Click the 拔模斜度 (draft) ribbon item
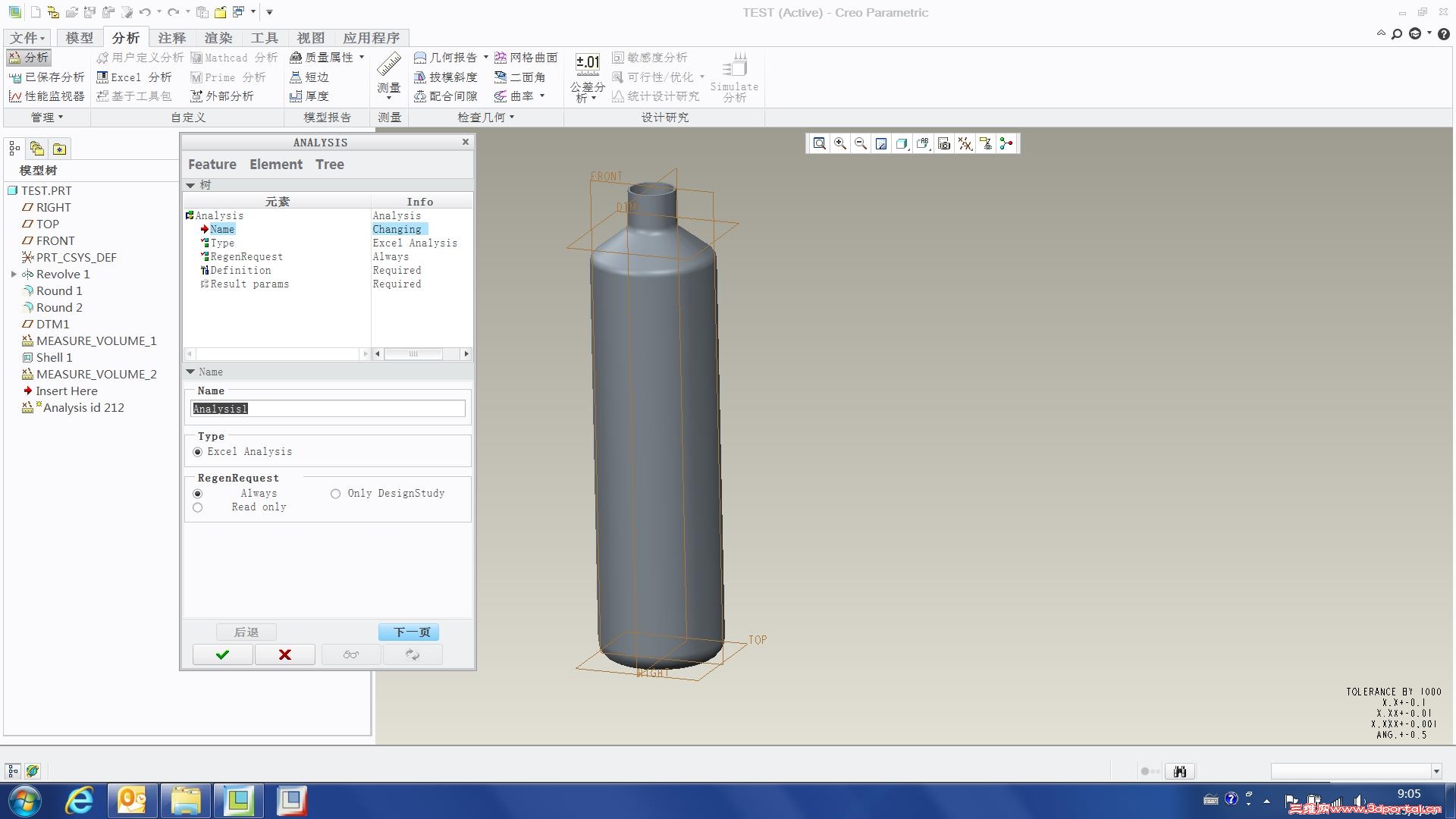 pyautogui.click(x=446, y=77)
